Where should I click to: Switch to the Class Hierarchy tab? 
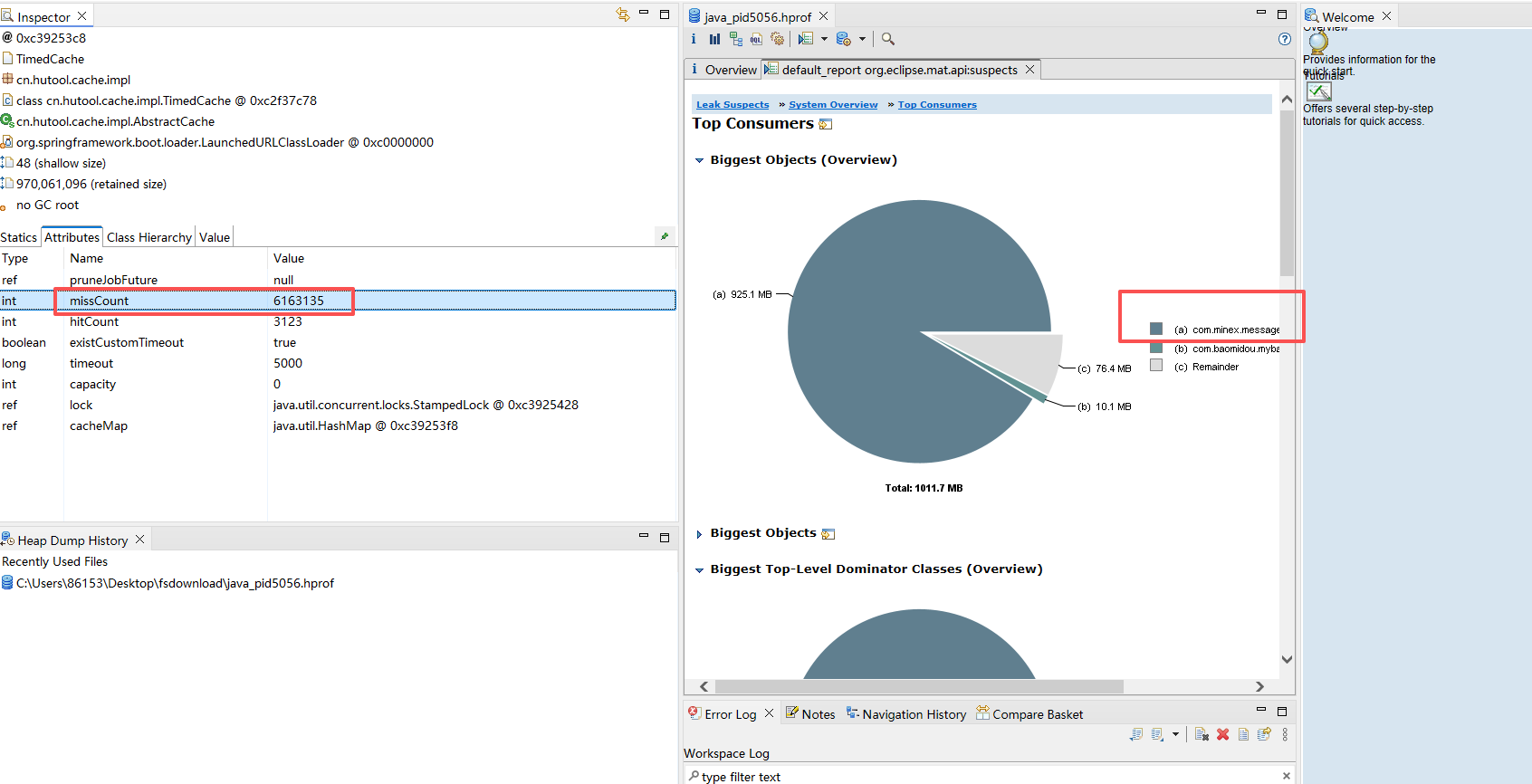coord(149,237)
